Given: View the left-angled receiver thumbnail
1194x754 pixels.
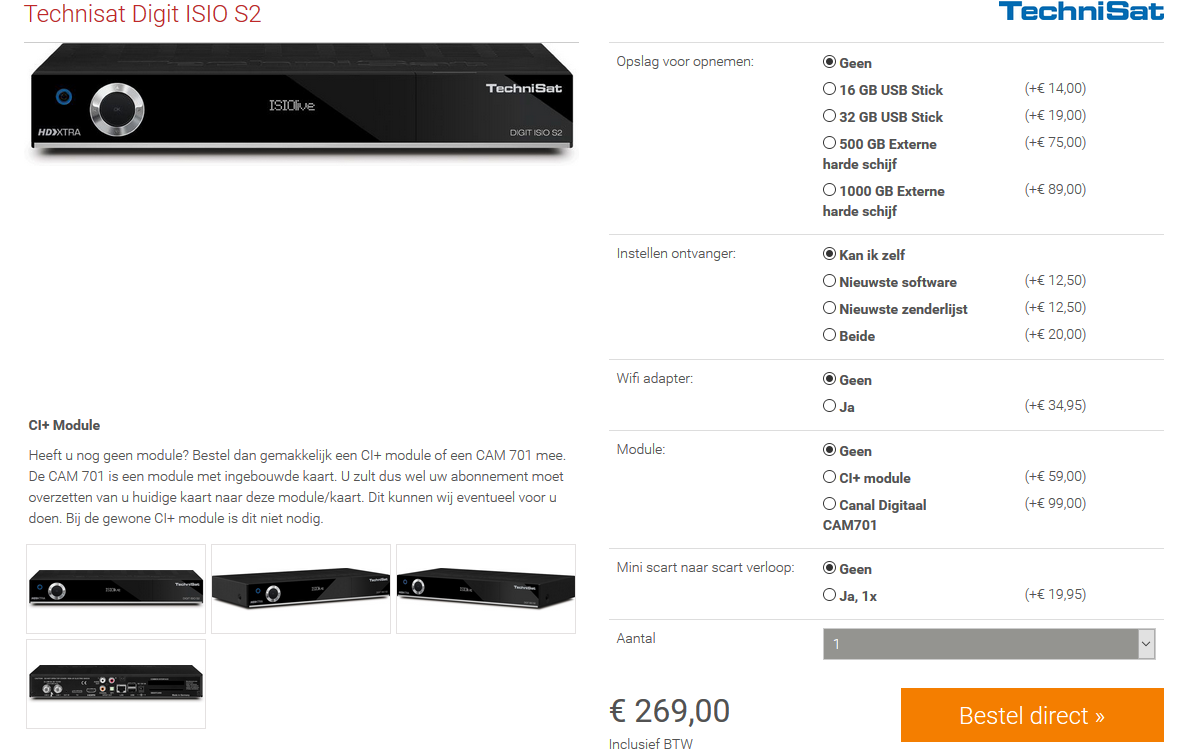Looking at the screenshot, I should point(301,589).
